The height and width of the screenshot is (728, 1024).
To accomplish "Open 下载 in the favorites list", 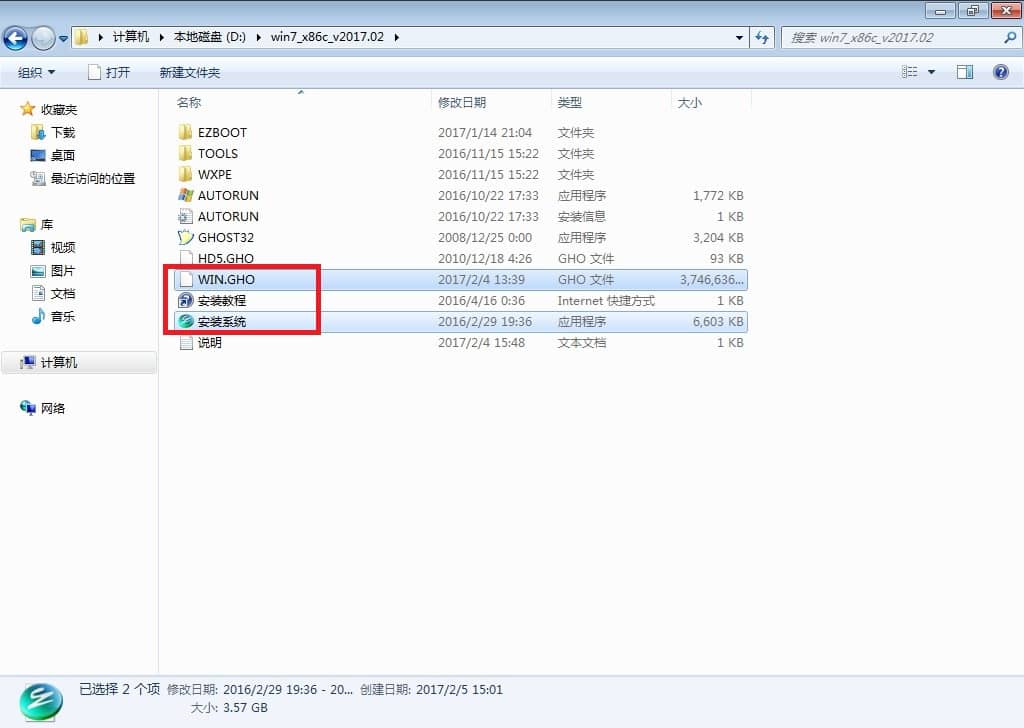I will [62, 133].
